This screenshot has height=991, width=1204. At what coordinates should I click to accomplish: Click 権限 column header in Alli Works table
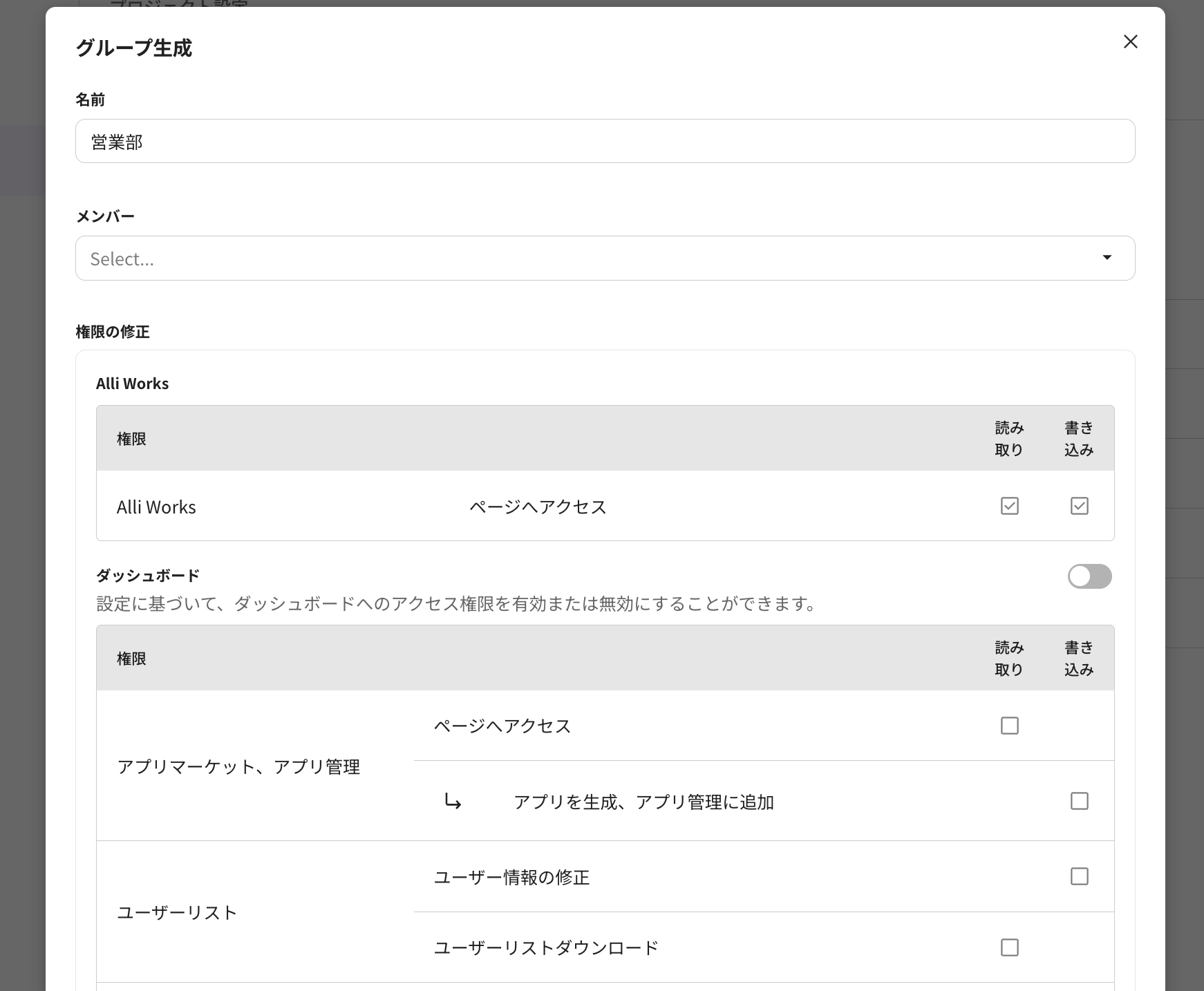click(131, 439)
